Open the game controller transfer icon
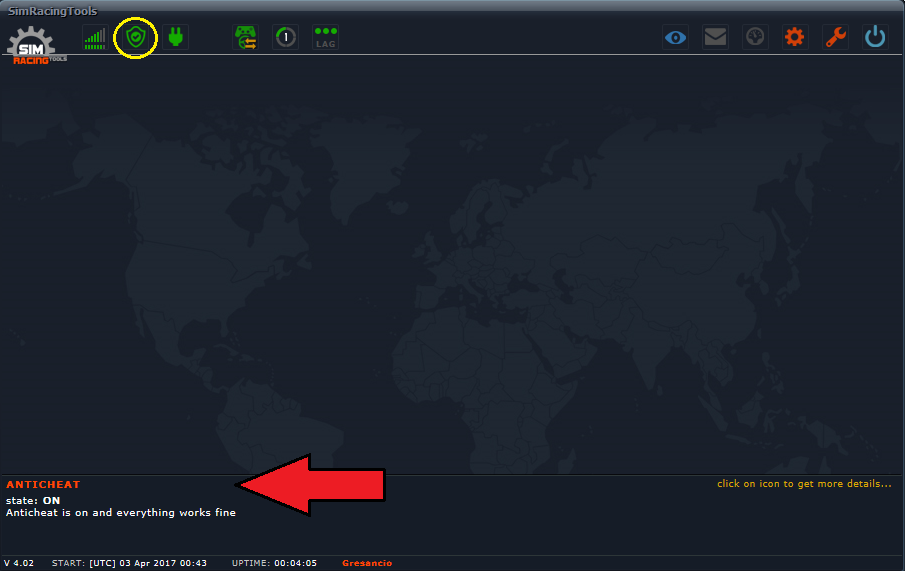The width and height of the screenshot is (905, 571). click(246, 38)
